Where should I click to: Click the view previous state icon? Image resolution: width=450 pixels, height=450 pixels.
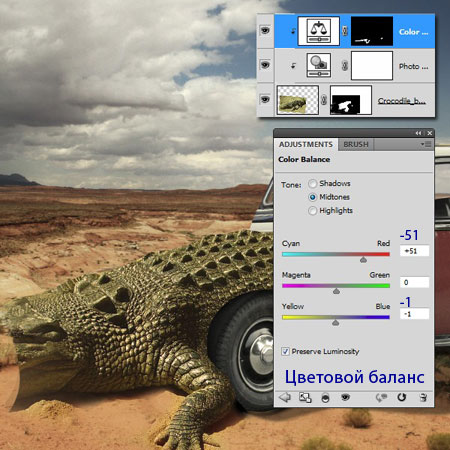click(x=381, y=397)
